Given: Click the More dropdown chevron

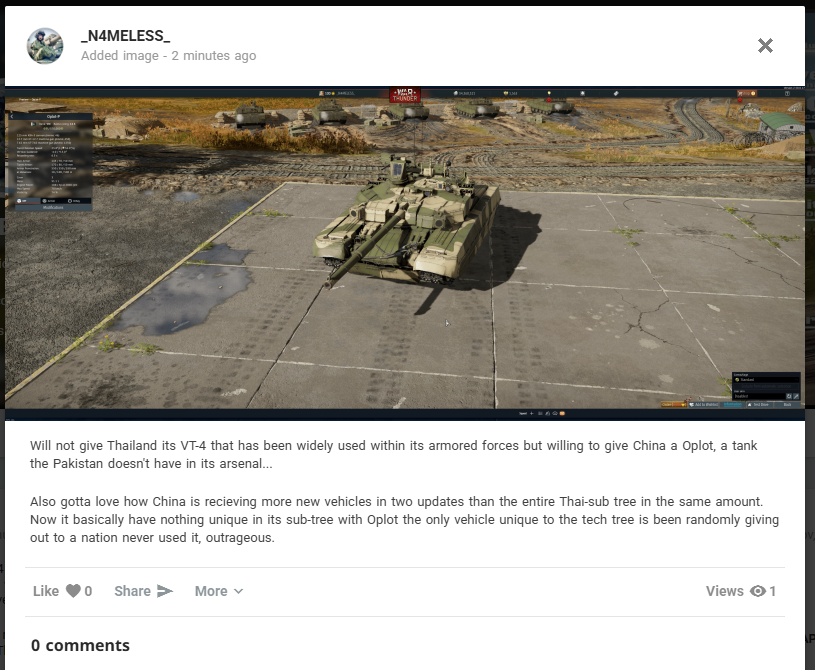Looking at the screenshot, I should [239, 592].
